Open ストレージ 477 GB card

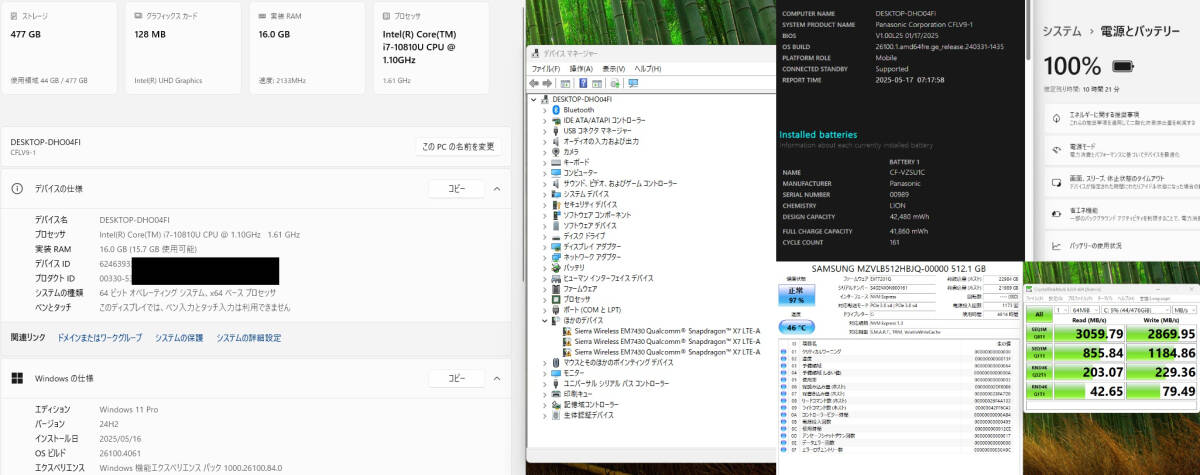tap(60, 47)
